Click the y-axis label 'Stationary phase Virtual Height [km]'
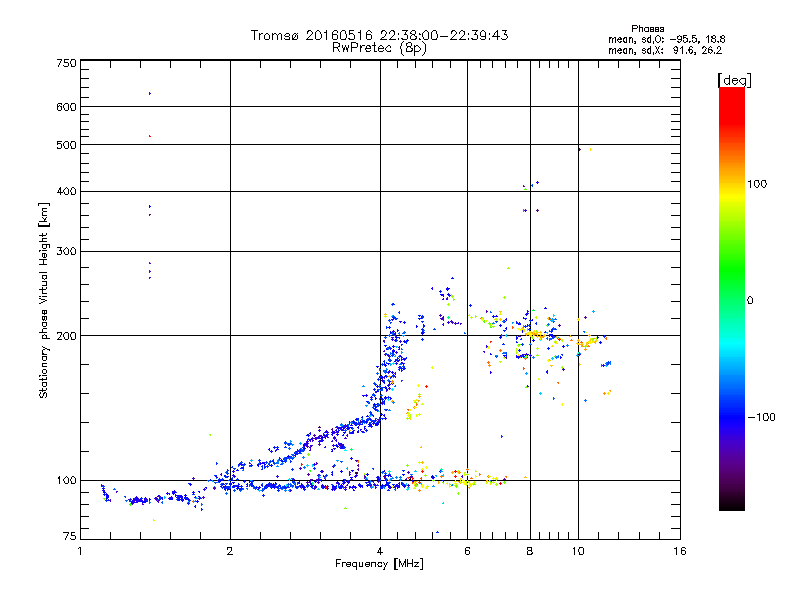The height and width of the screenshot is (600, 800). 43,301
